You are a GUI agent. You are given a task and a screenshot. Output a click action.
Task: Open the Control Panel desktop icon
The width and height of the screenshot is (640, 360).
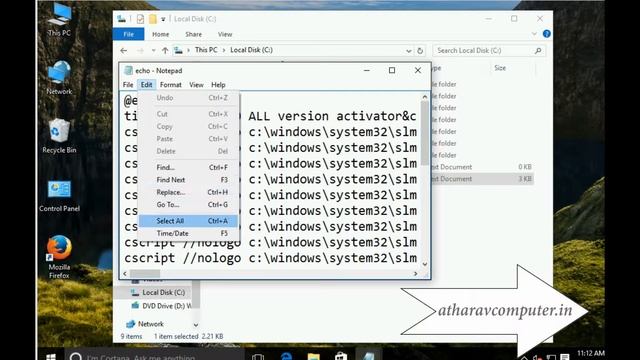coord(59,196)
